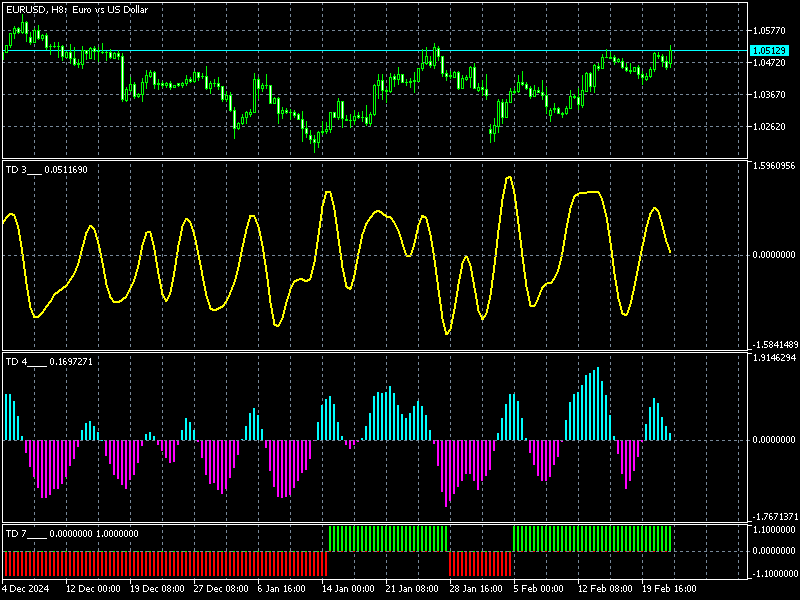Click the 14 Jan 00:00 time label
This screenshot has height=600, width=800.
[x=349, y=589]
